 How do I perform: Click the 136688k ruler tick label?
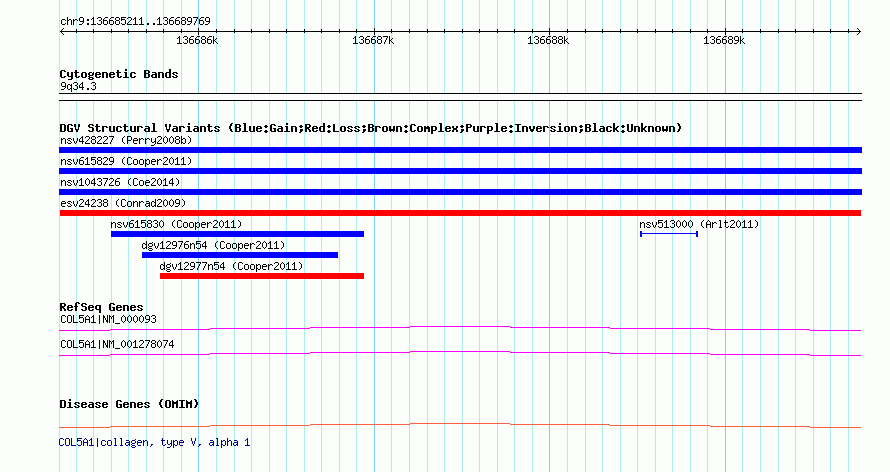548,40
